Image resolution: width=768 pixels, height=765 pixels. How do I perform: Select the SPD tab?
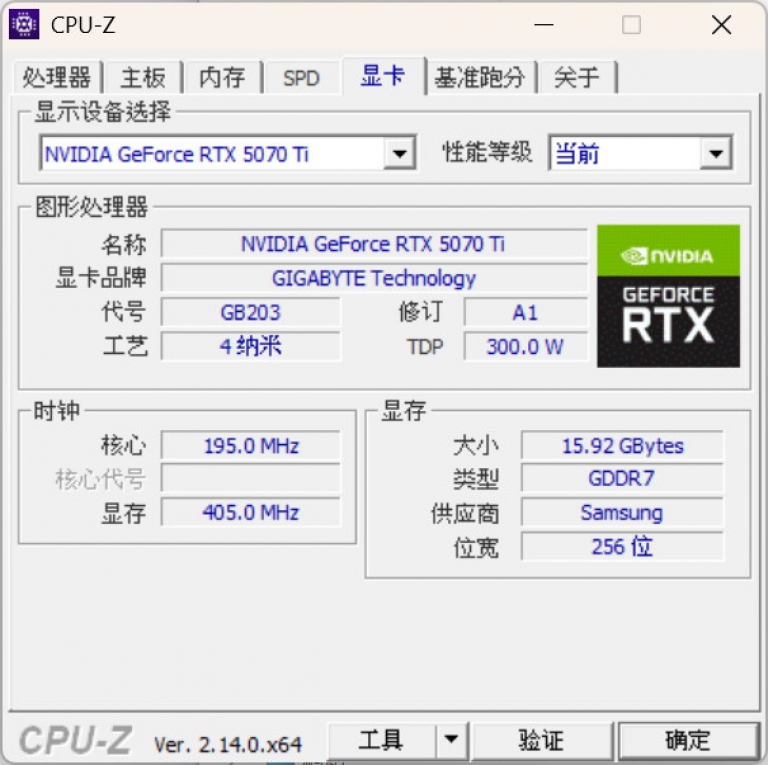(x=301, y=77)
